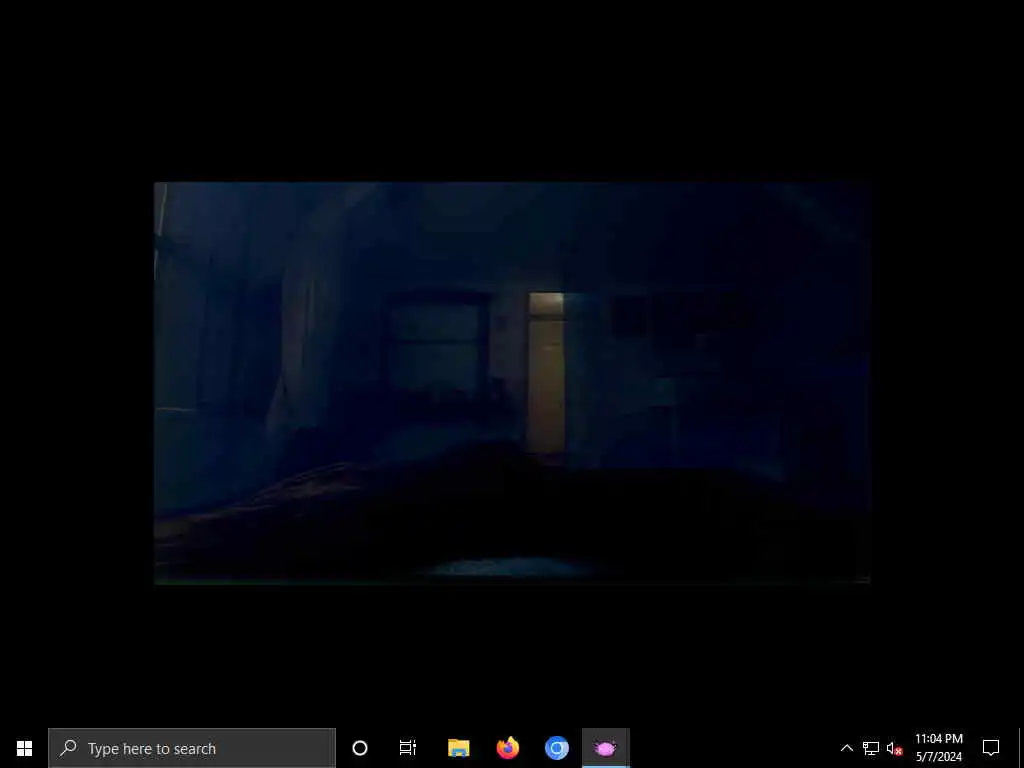The width and height of the screenshot is (1024, 768).
Task: Open the Action Center notifications icon
Action: [x=991, y=748]
